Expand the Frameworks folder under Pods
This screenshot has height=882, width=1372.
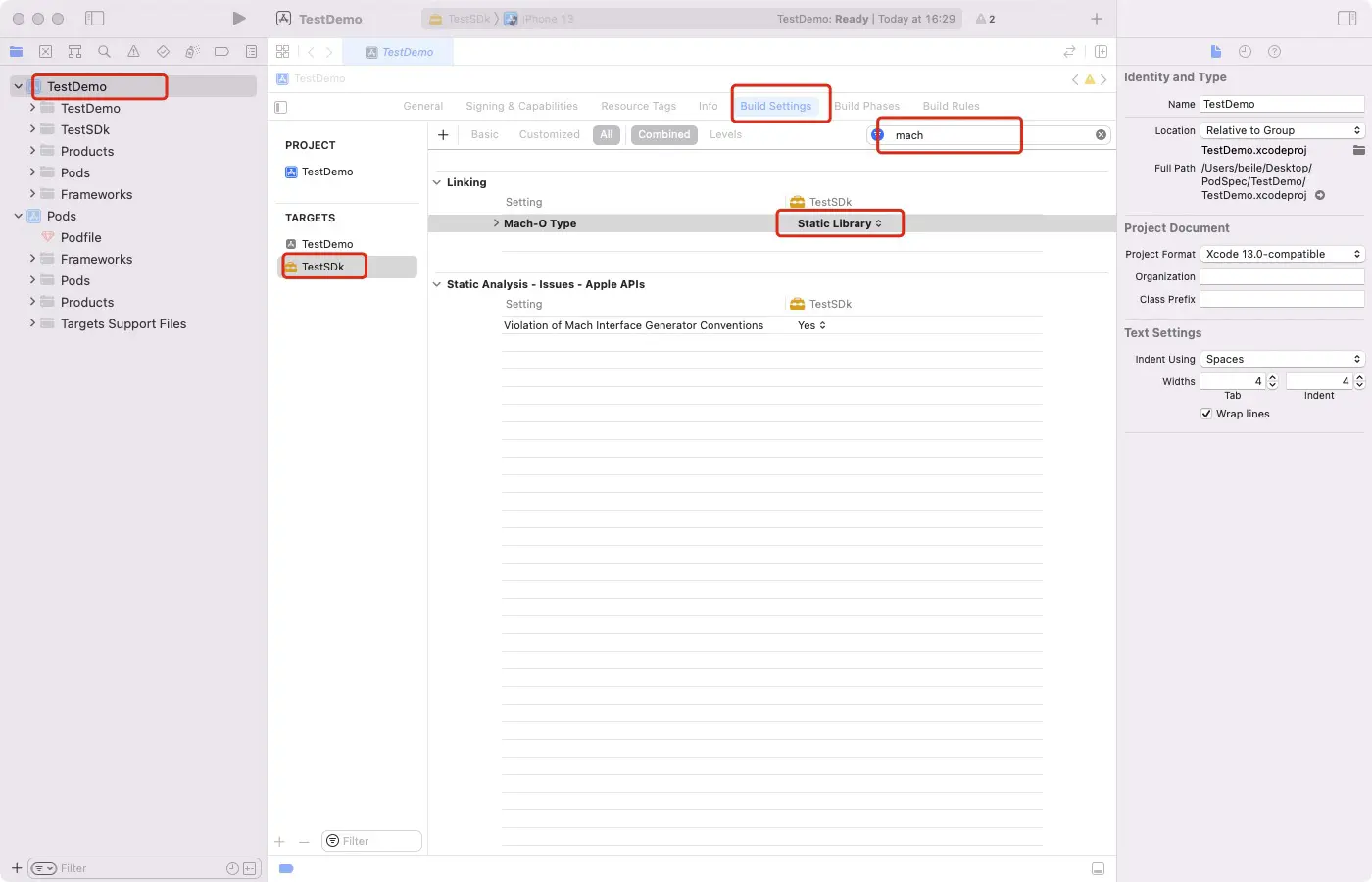[32, 259]
